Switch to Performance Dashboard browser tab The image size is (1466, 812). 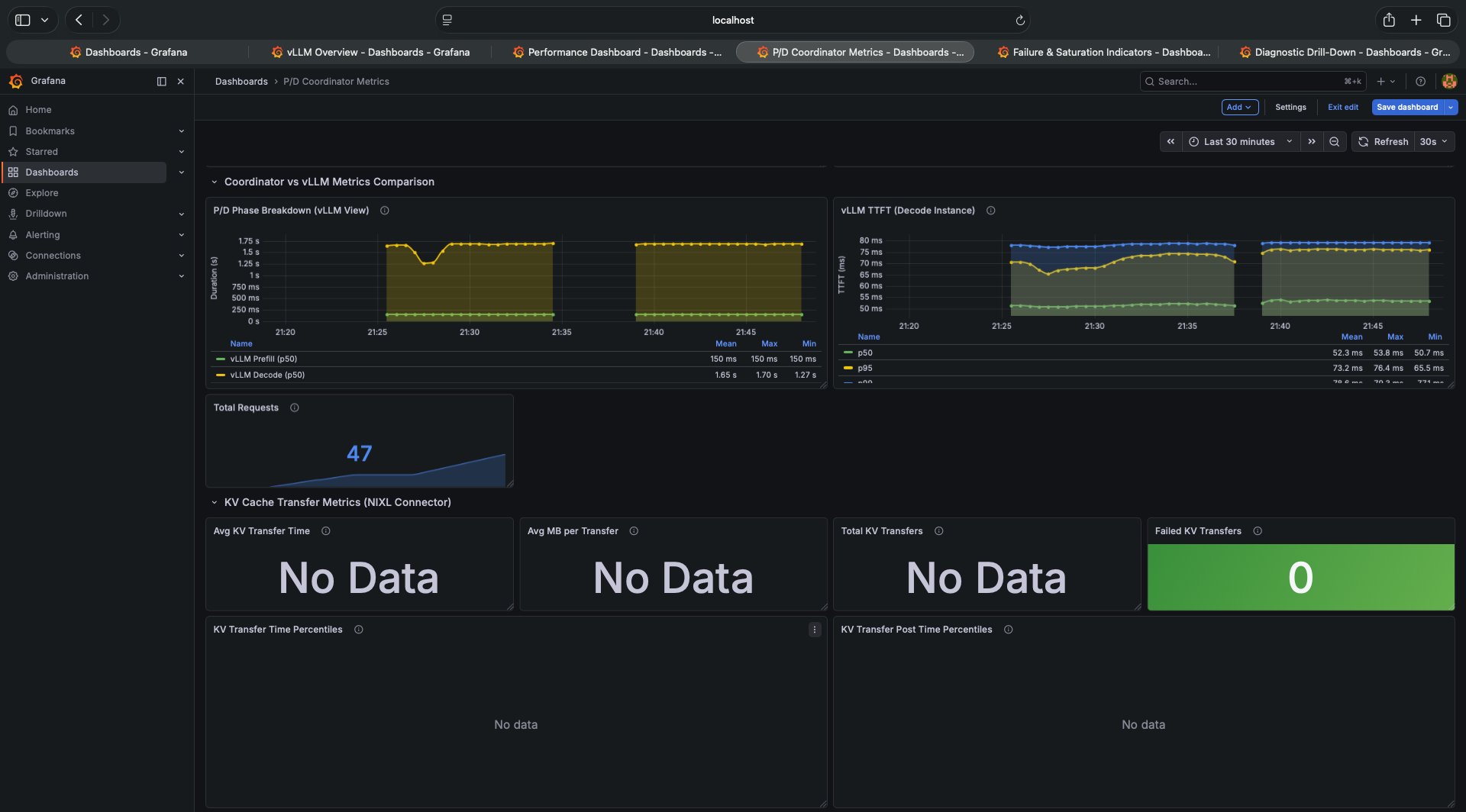coord(617,52)
